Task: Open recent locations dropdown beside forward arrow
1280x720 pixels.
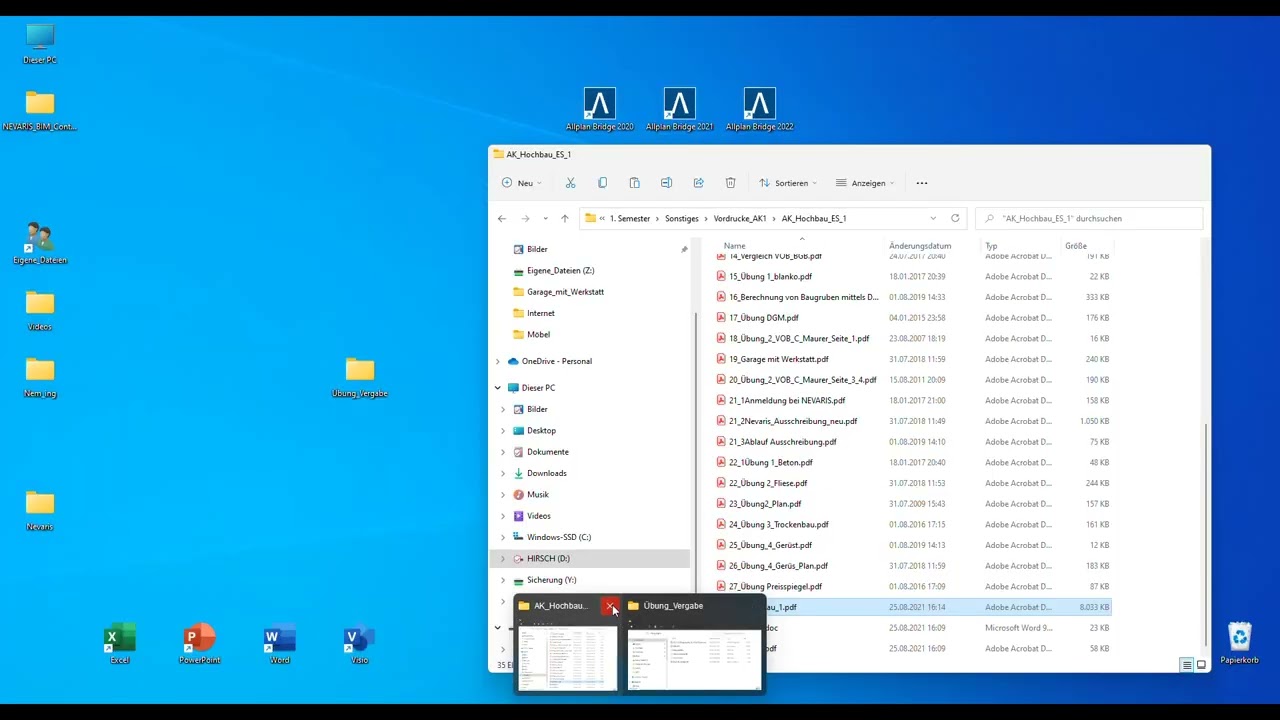Action: point(545,218)
